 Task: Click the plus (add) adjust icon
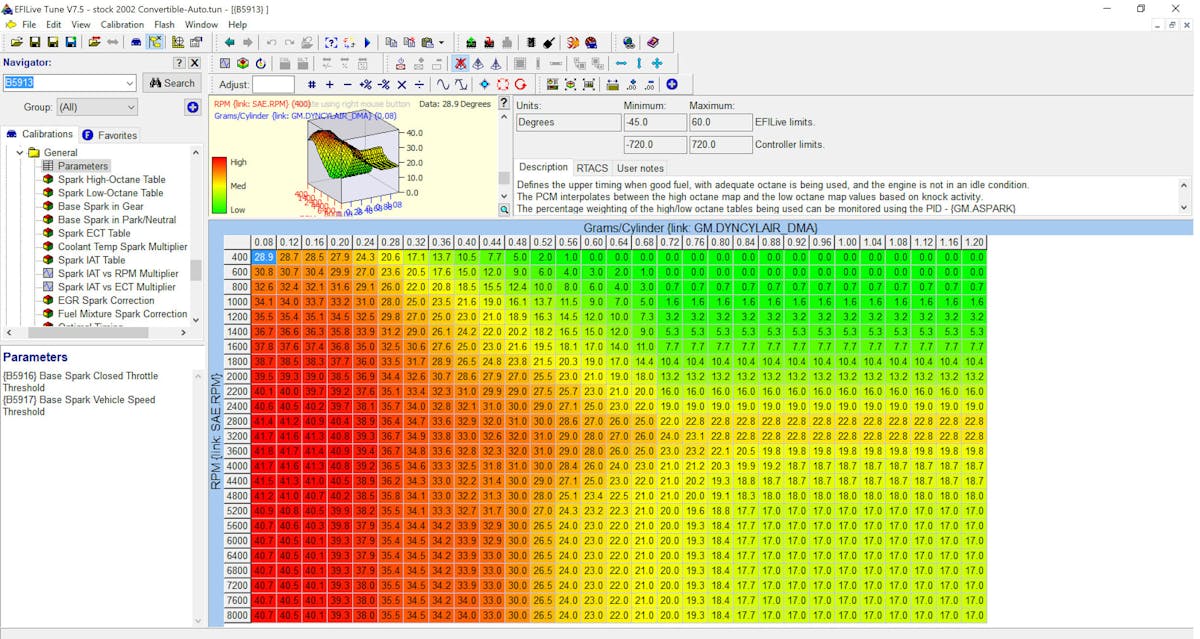coord(330,85)
